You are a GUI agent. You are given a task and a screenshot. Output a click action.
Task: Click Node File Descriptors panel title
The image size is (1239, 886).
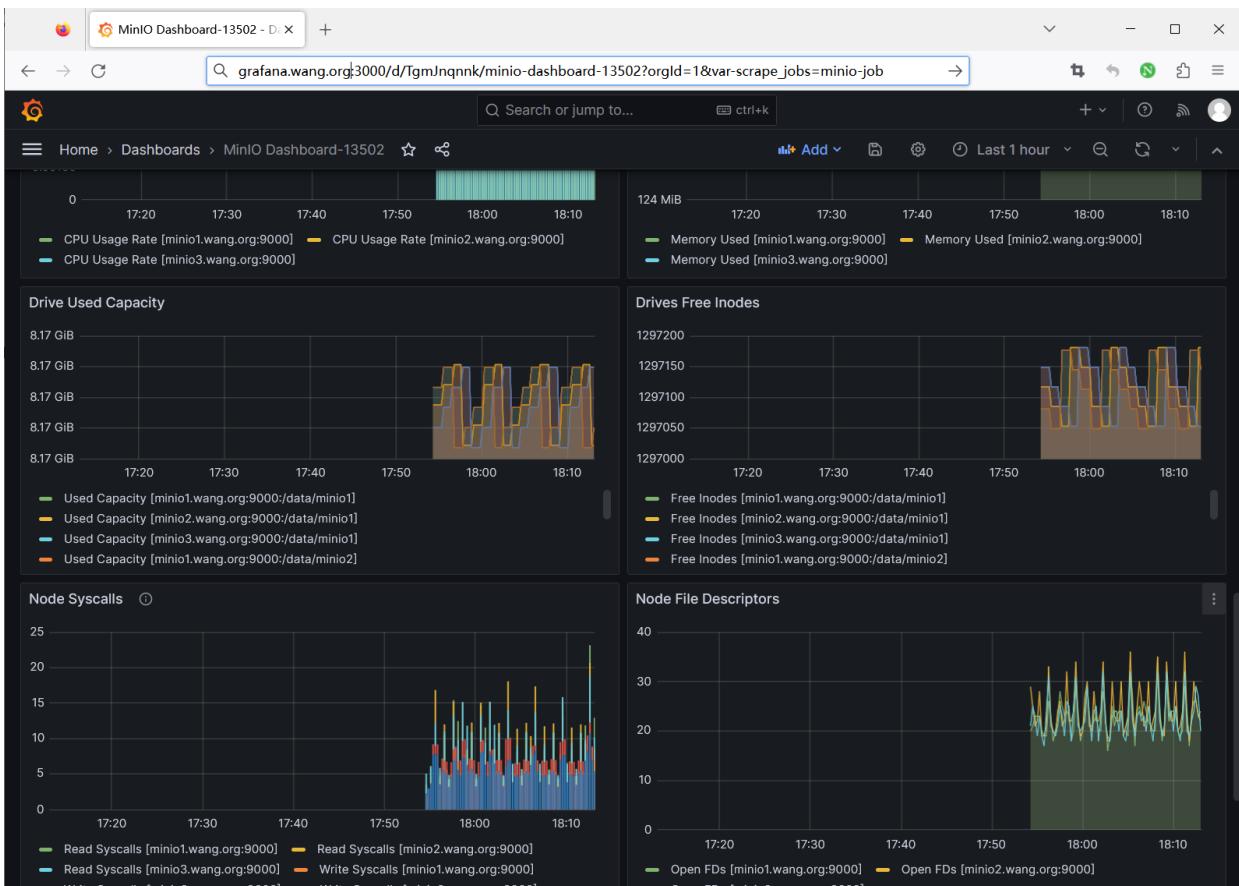pos(707,599)
